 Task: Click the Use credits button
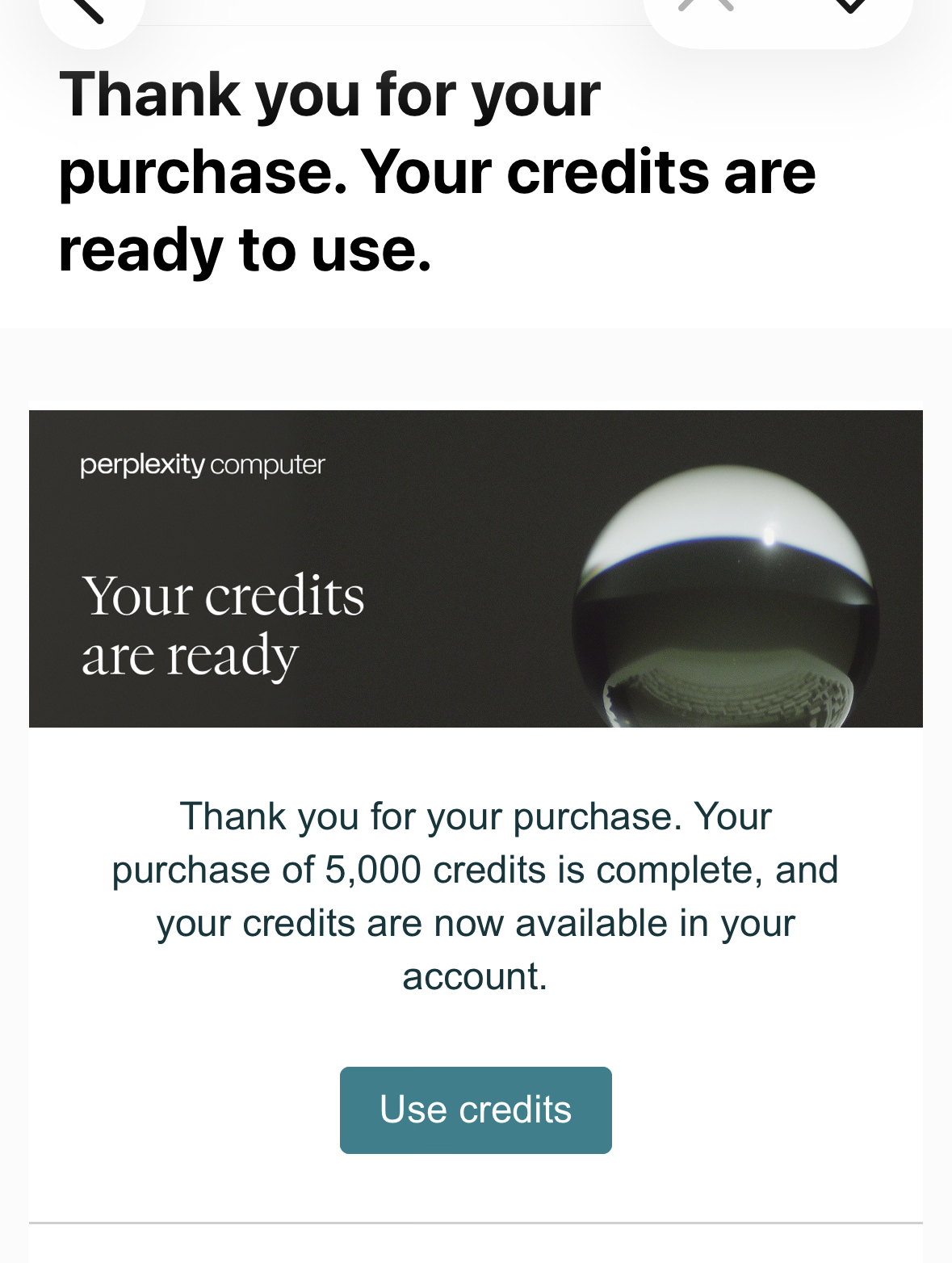pos(476,1110)
